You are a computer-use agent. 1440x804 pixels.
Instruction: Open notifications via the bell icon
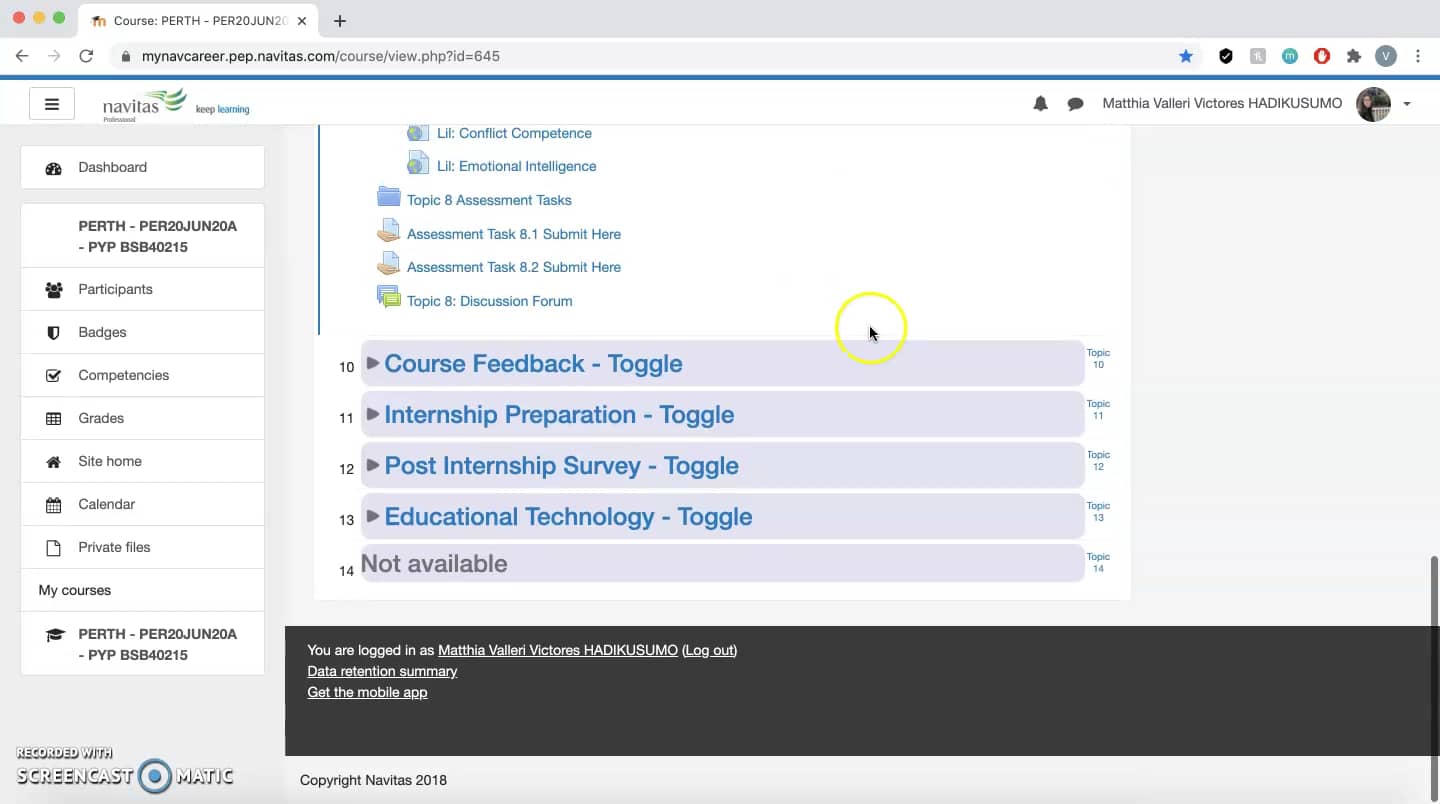click(x=1040, y=103)
